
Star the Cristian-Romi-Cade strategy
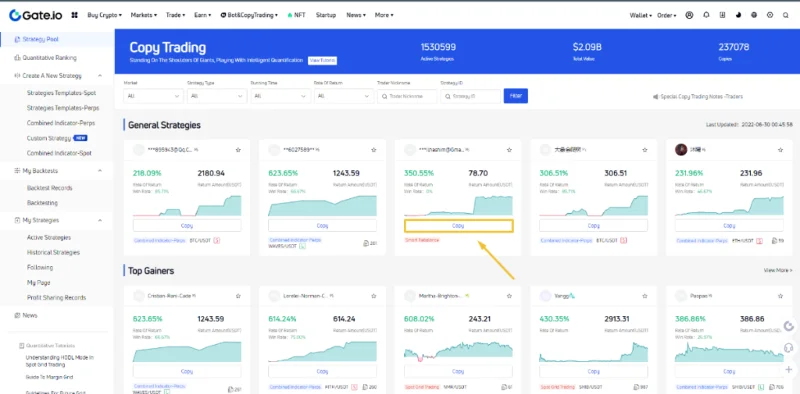tap(238, 296)
